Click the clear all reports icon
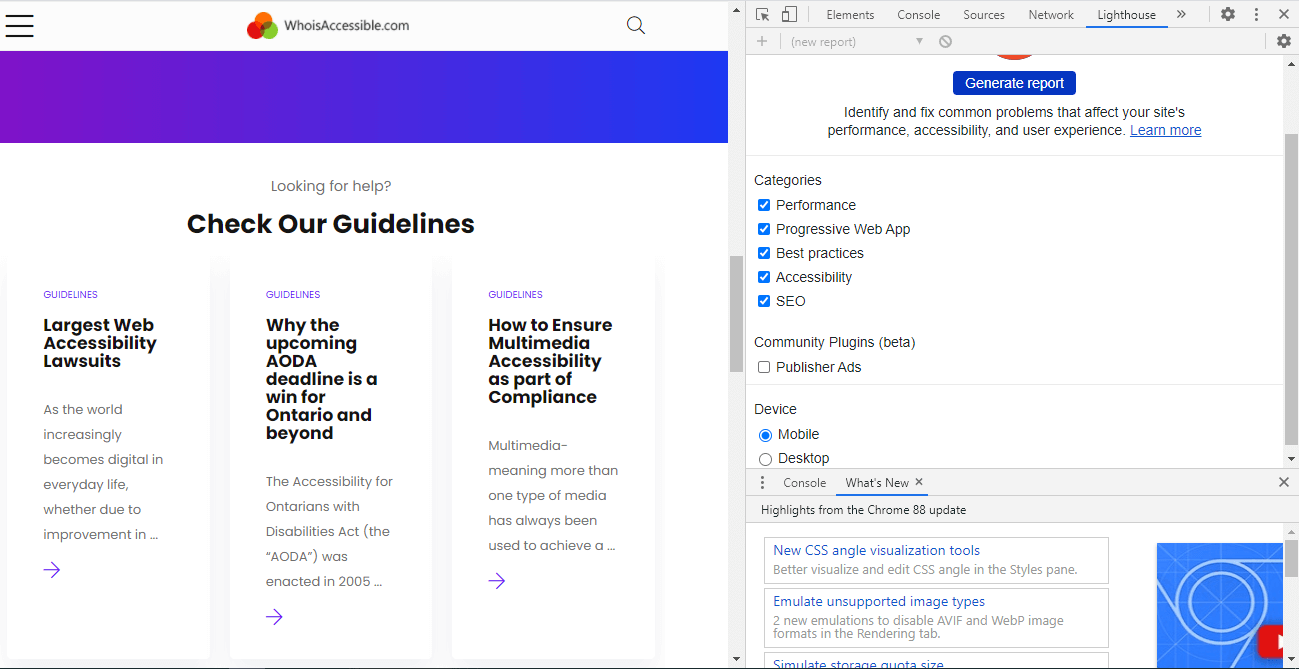Screen dimensions: 1299x669 pyautogui.click(x=945, y=41)
